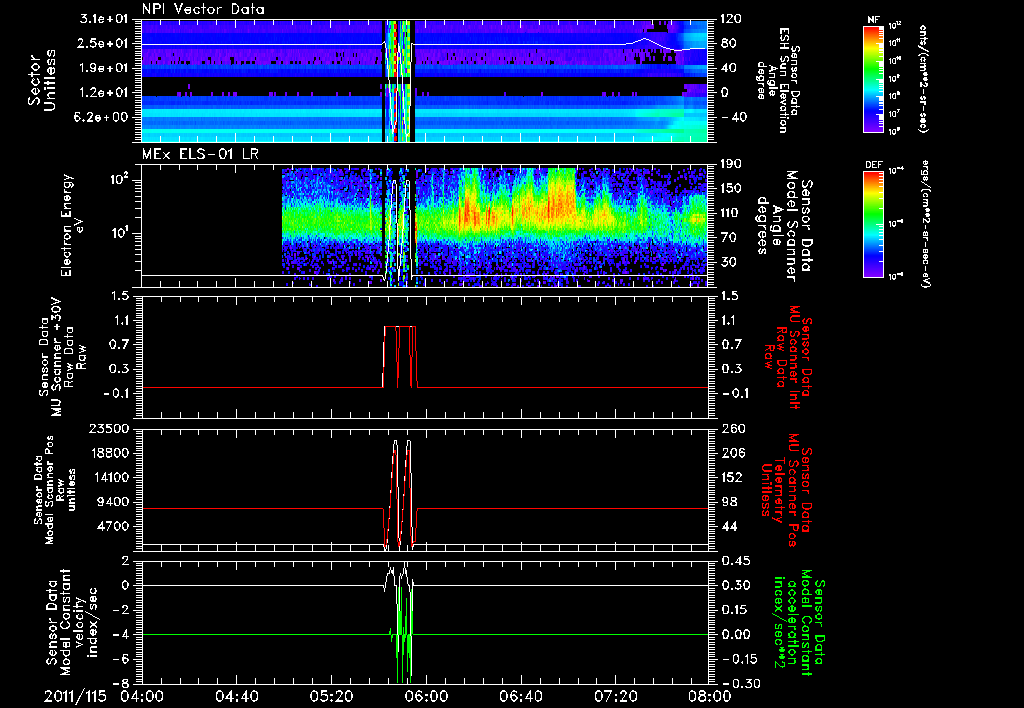Click the "98" telemetry position tick value
The height and width of the screenshot is (708, 1024).
click(729, 502)
